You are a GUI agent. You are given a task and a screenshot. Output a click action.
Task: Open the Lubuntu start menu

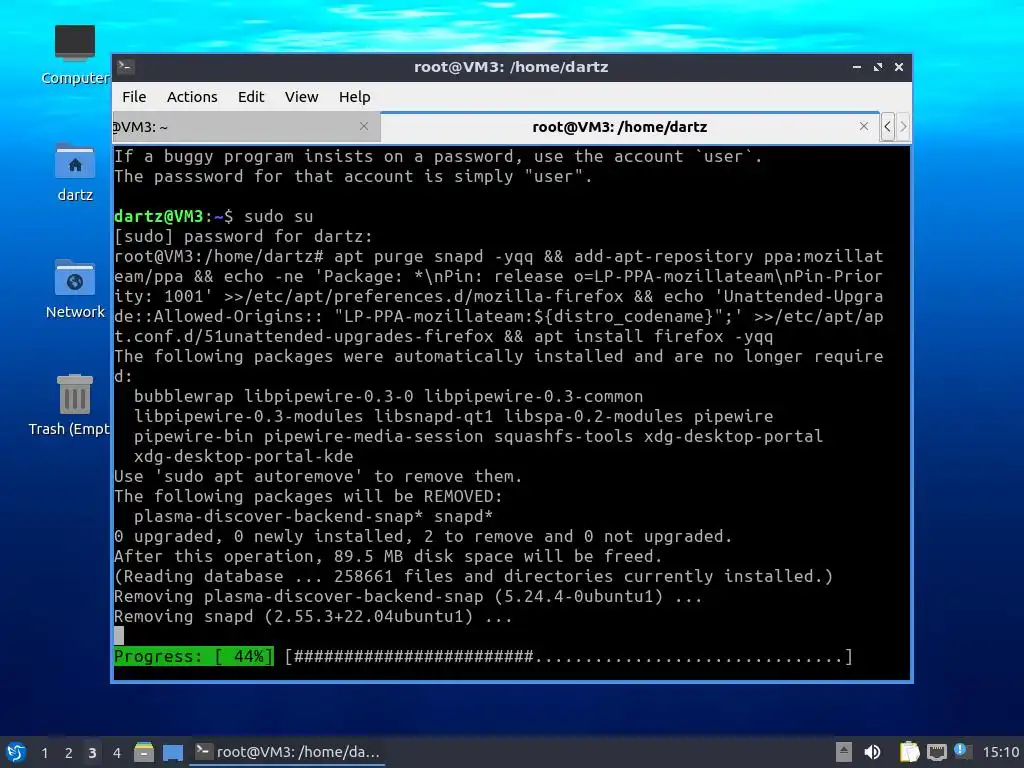point(16,752)
